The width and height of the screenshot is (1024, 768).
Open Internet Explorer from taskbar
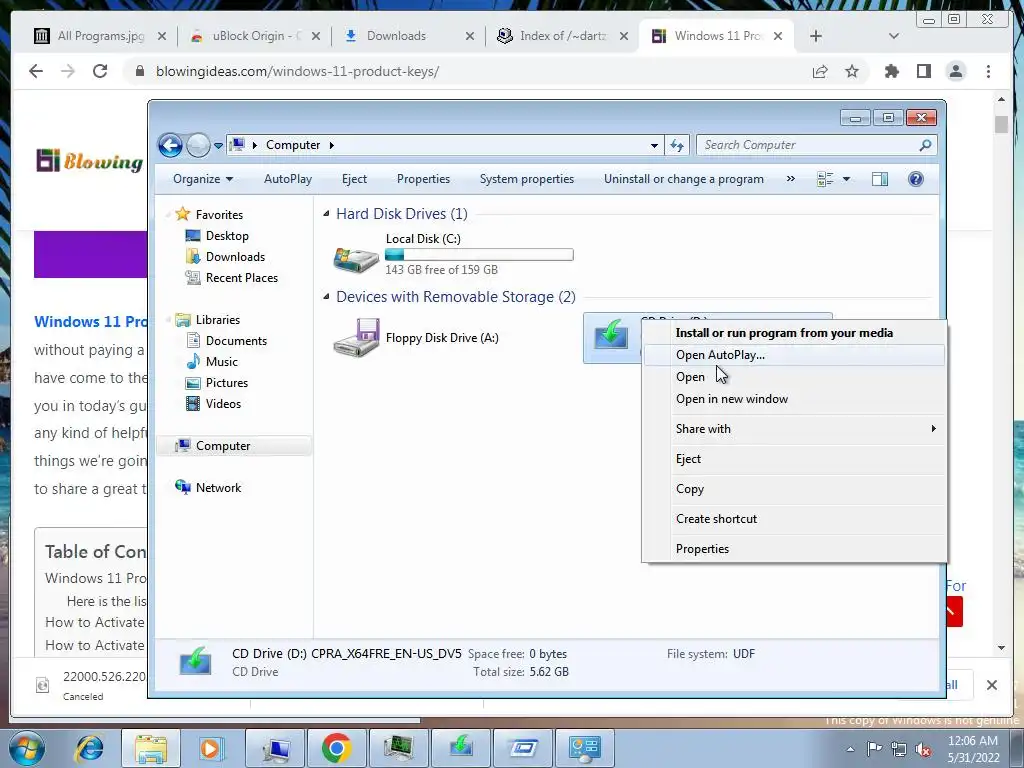coord(90,748)
